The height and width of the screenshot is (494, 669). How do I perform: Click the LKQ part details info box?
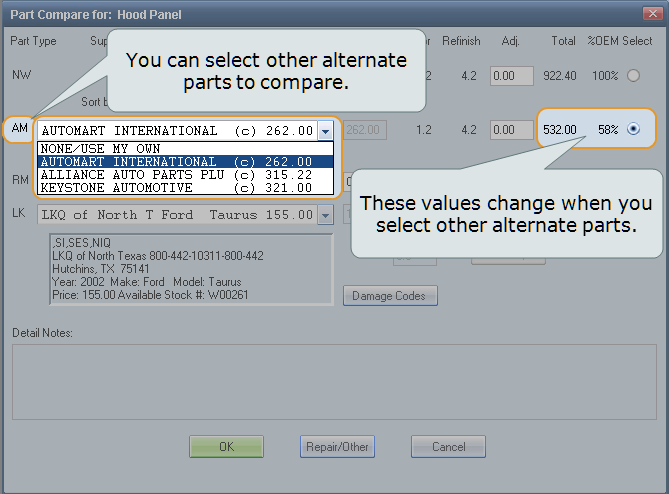click(190, 269)
